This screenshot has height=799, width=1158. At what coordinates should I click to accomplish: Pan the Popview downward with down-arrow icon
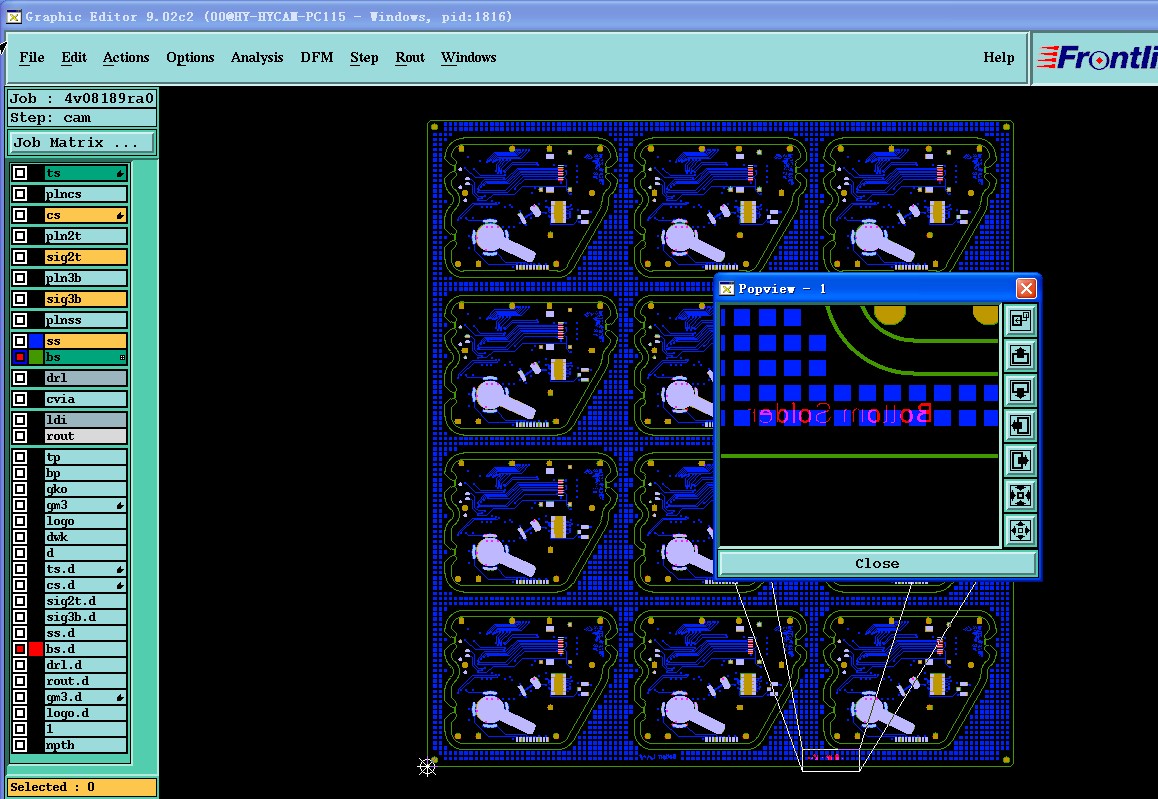[1020, 390]
